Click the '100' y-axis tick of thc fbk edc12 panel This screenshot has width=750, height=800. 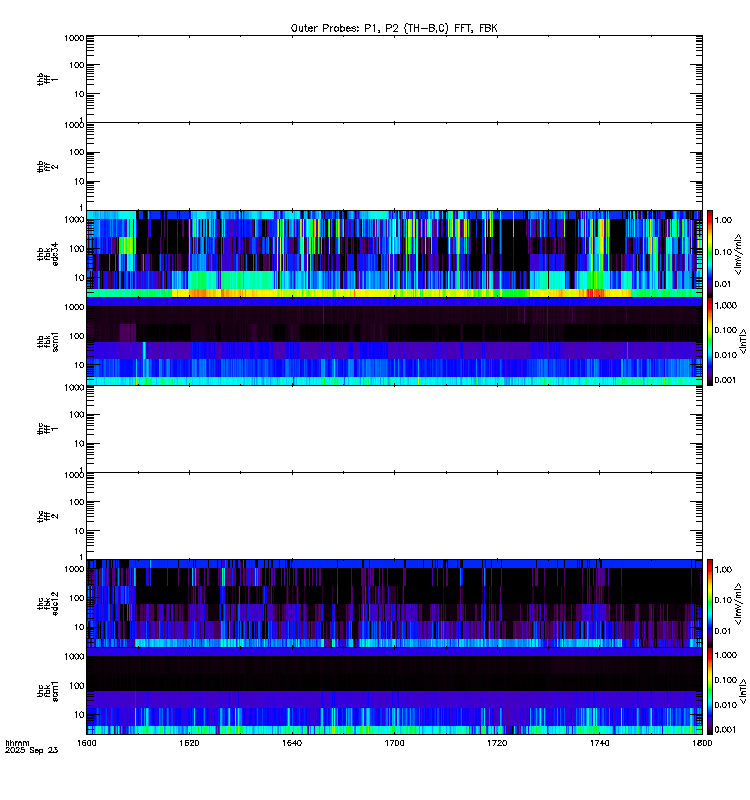[x=77, y=598]
